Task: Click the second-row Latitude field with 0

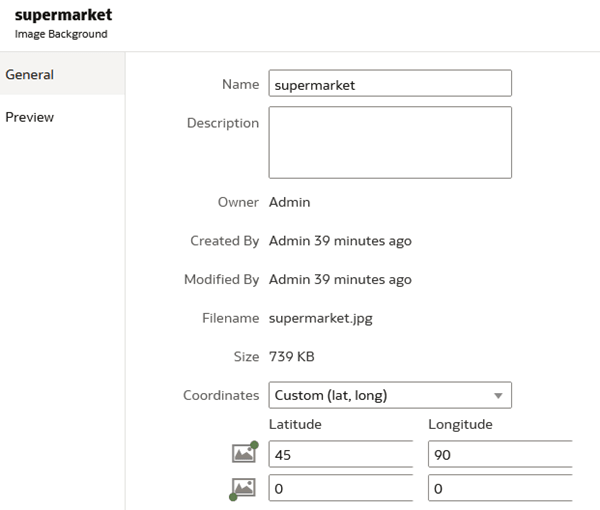Action: pyautogui.click(x=340, y=488)
